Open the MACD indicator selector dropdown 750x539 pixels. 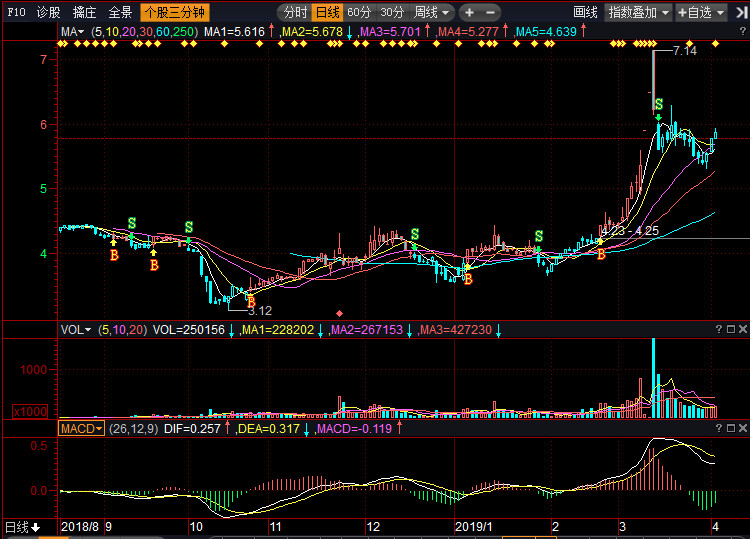click(81, 428)
